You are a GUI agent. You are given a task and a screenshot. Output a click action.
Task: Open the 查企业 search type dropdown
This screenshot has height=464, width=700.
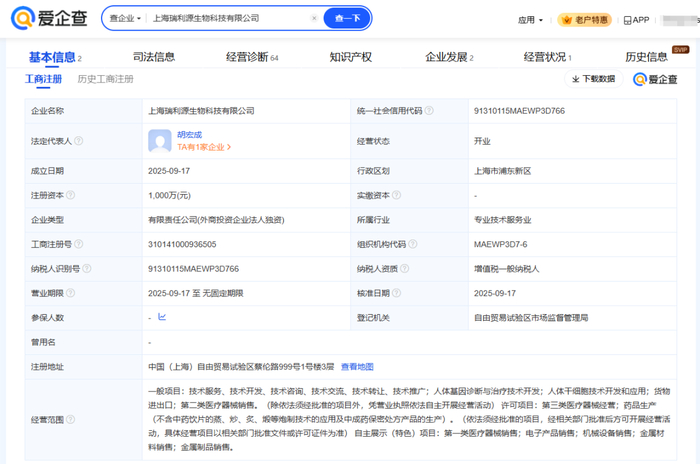pos(122,18)
